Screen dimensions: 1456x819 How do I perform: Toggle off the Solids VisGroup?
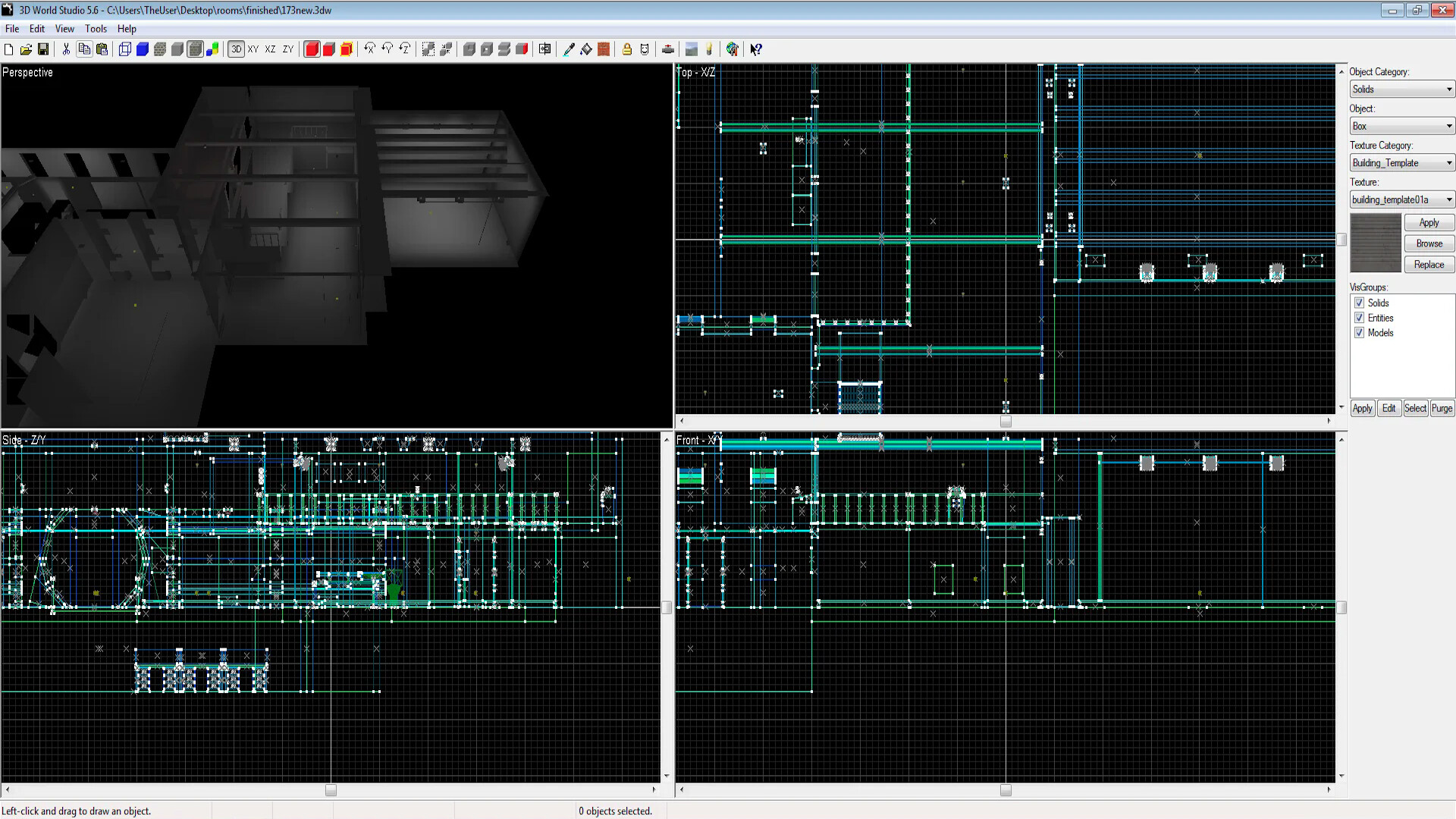(x=1360, y=303)
